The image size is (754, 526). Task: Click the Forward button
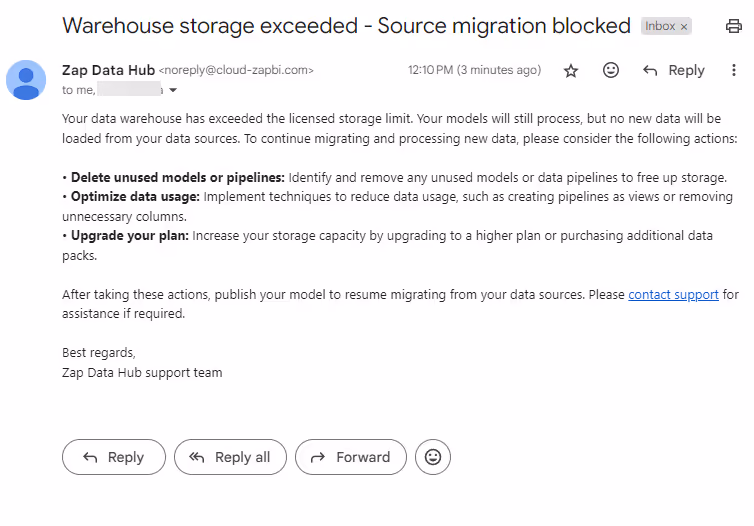click(x=351, y=457)
